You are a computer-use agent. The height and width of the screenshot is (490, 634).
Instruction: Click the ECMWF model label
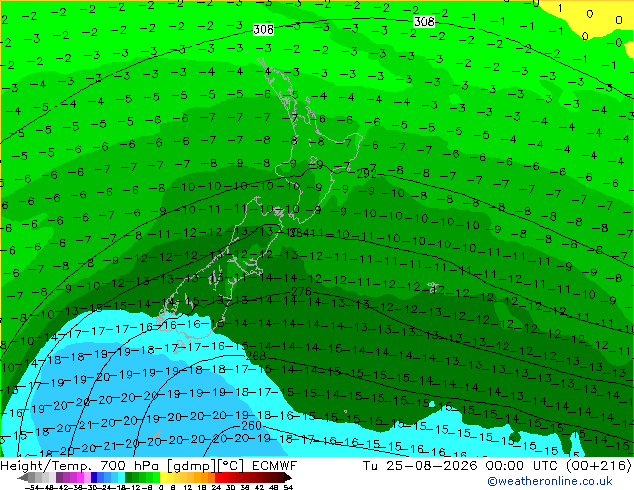point(275,466)
